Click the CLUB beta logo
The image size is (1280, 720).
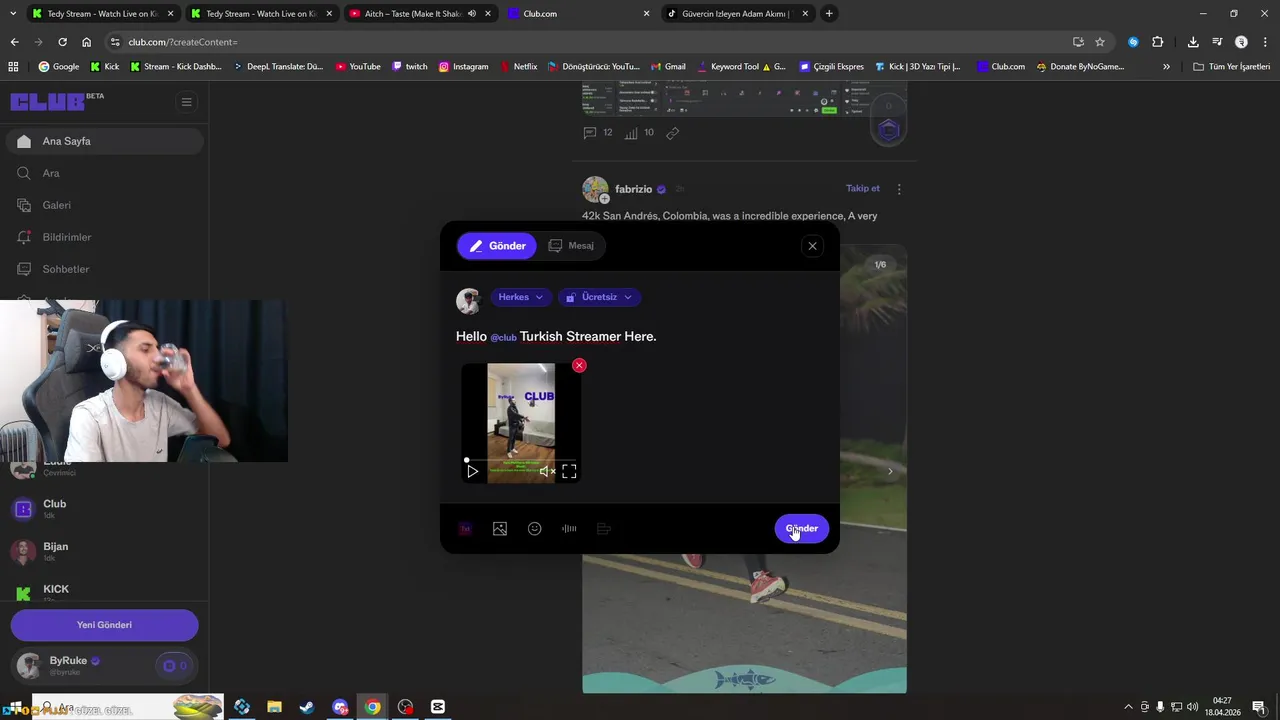pyautogui.click(x=57, y=101)
